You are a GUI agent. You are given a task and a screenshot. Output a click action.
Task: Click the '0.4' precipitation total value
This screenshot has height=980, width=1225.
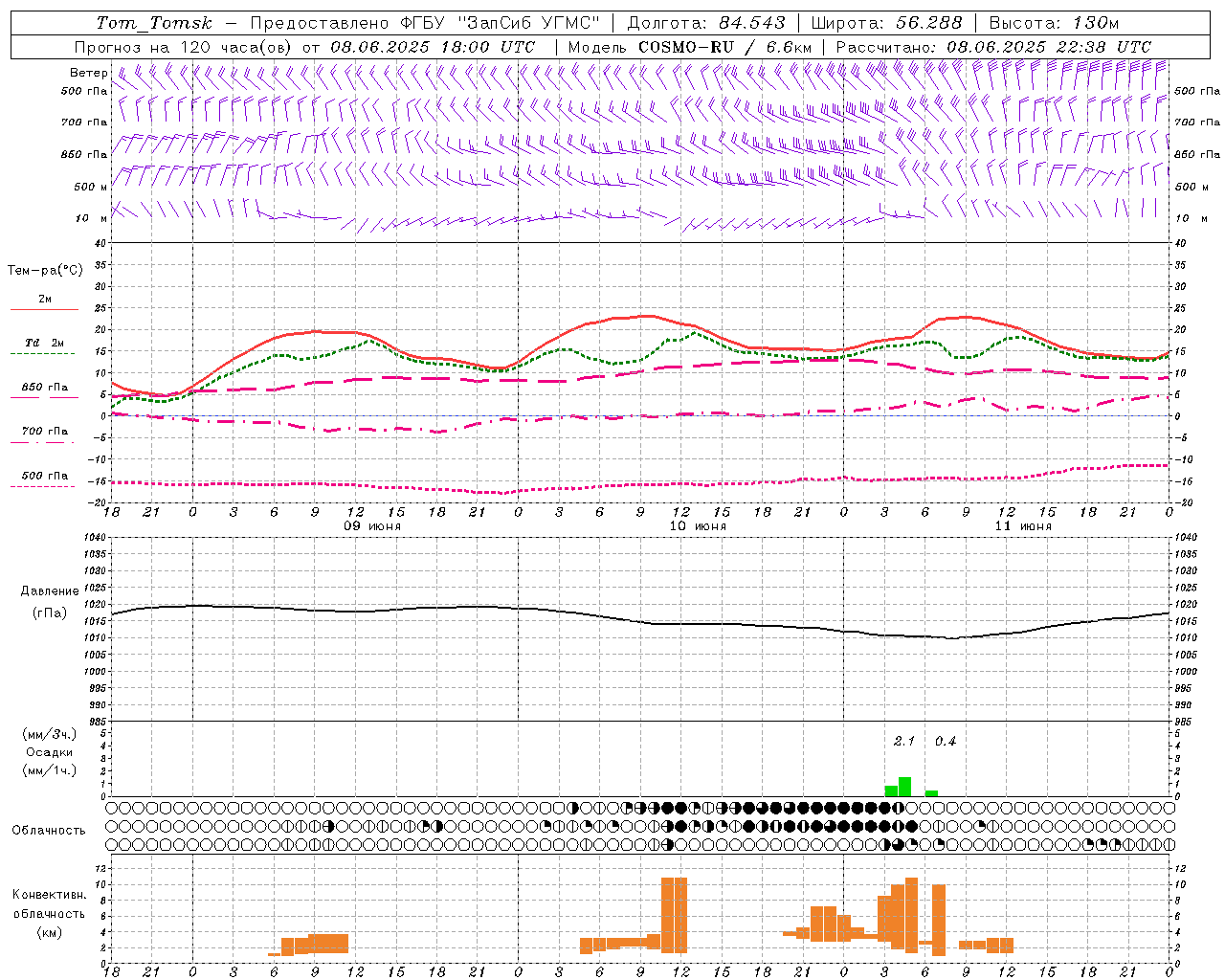[x=946, y=741]
